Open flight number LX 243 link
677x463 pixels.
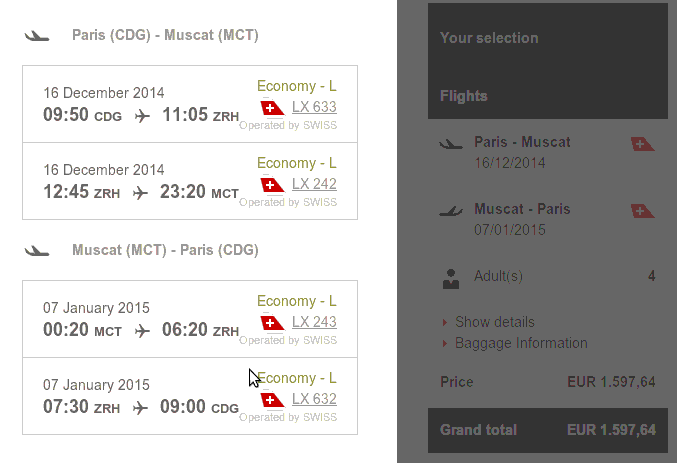coord(314,322)
